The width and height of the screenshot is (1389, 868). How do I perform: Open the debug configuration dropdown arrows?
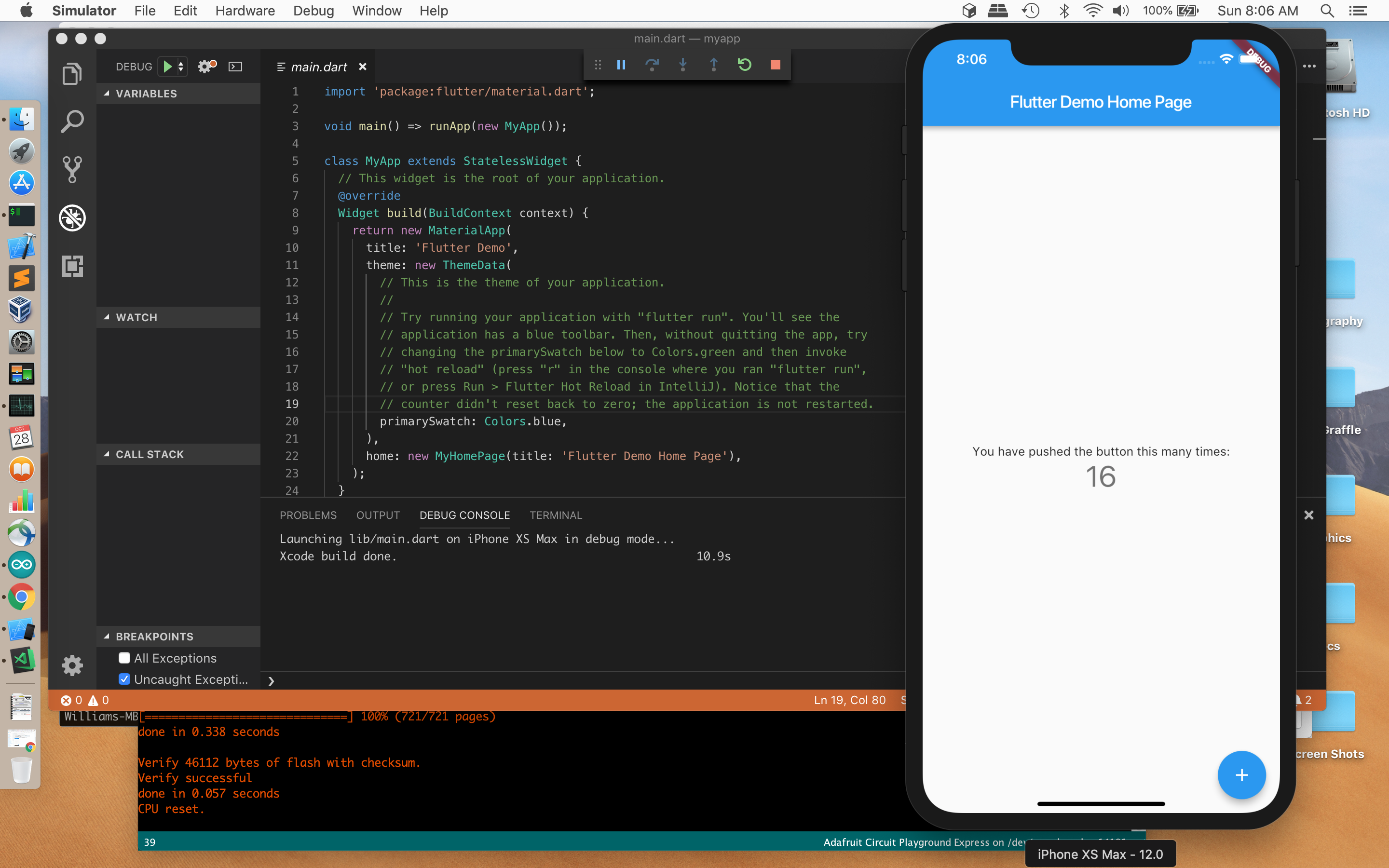[x=181, y=67]
